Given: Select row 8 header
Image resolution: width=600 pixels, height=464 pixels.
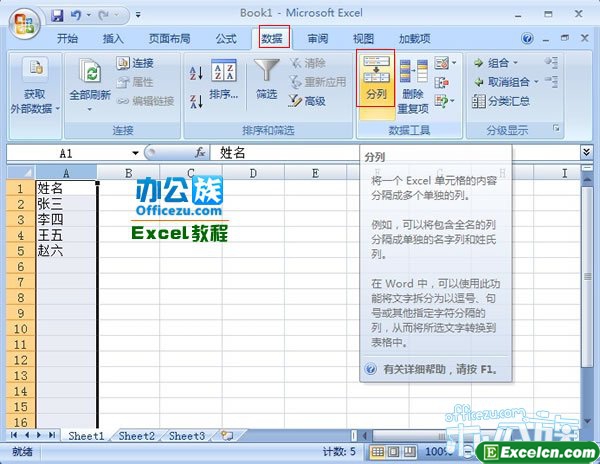Looking at the screenshot, I should pos(21,298).
